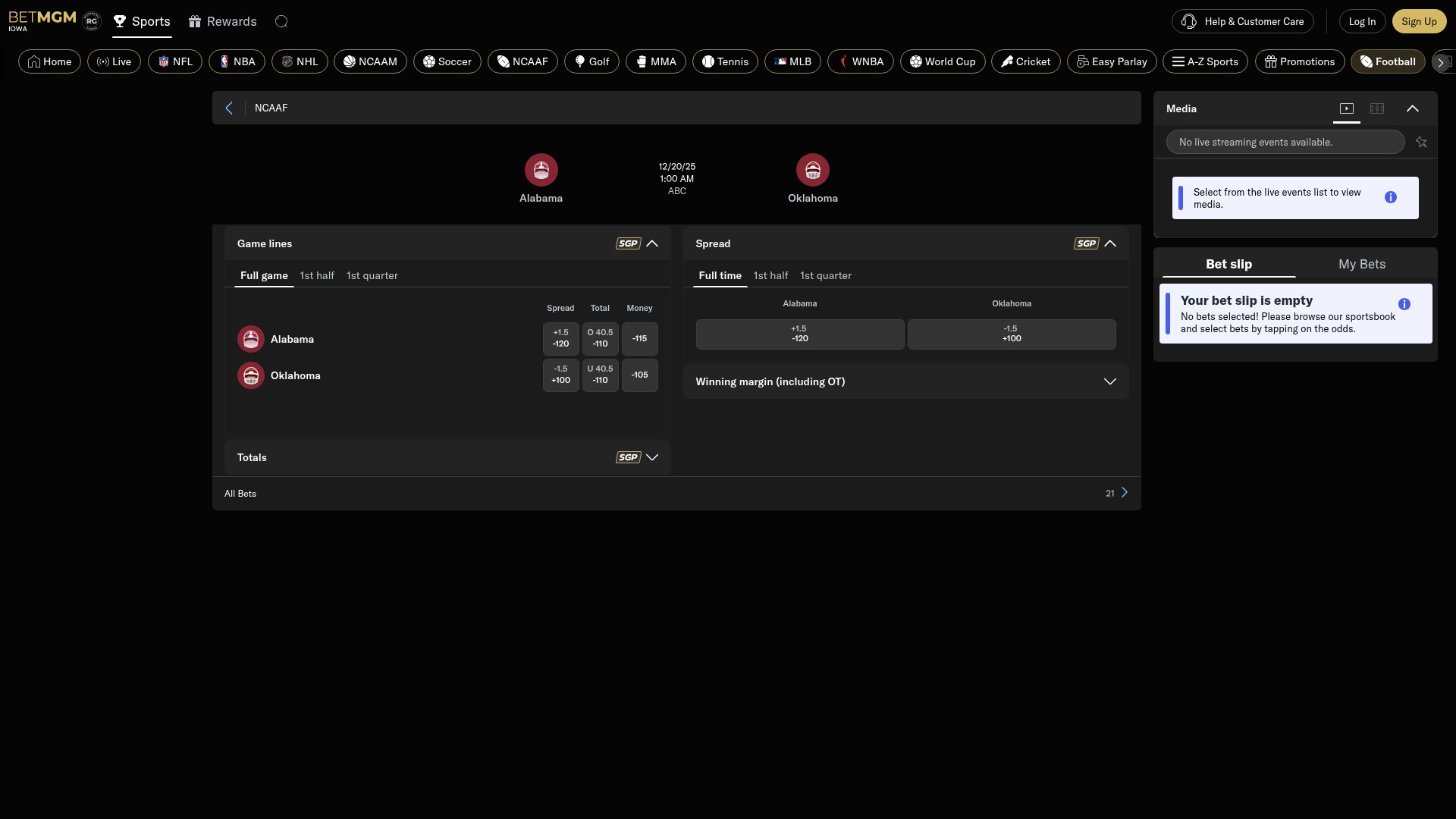The width and height of the screenshot is (1456, 819).
Task: Open the A-Z Sports list
Action: click(1205, 61)
